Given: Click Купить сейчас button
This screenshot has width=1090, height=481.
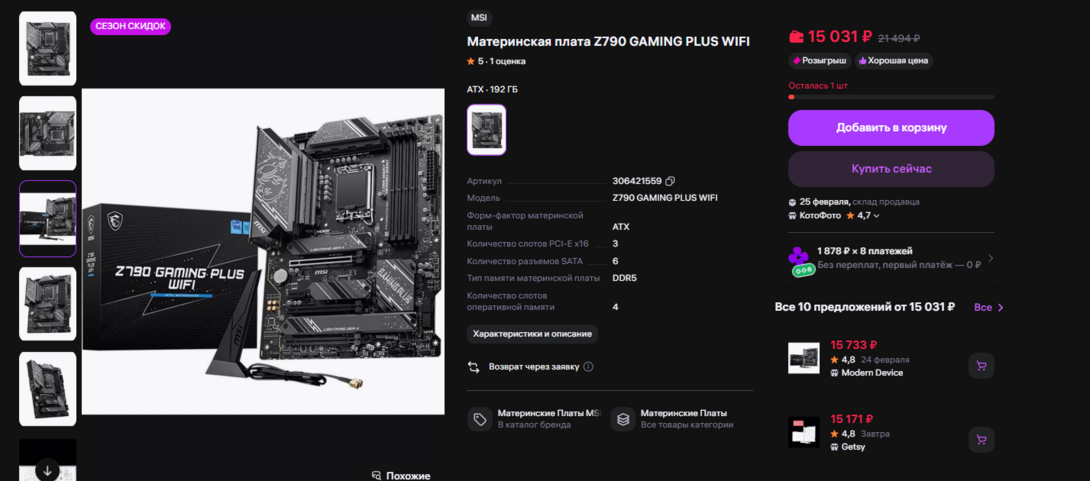Looking at the screenshot, I should pyautogui.click(x=891, y=169).
